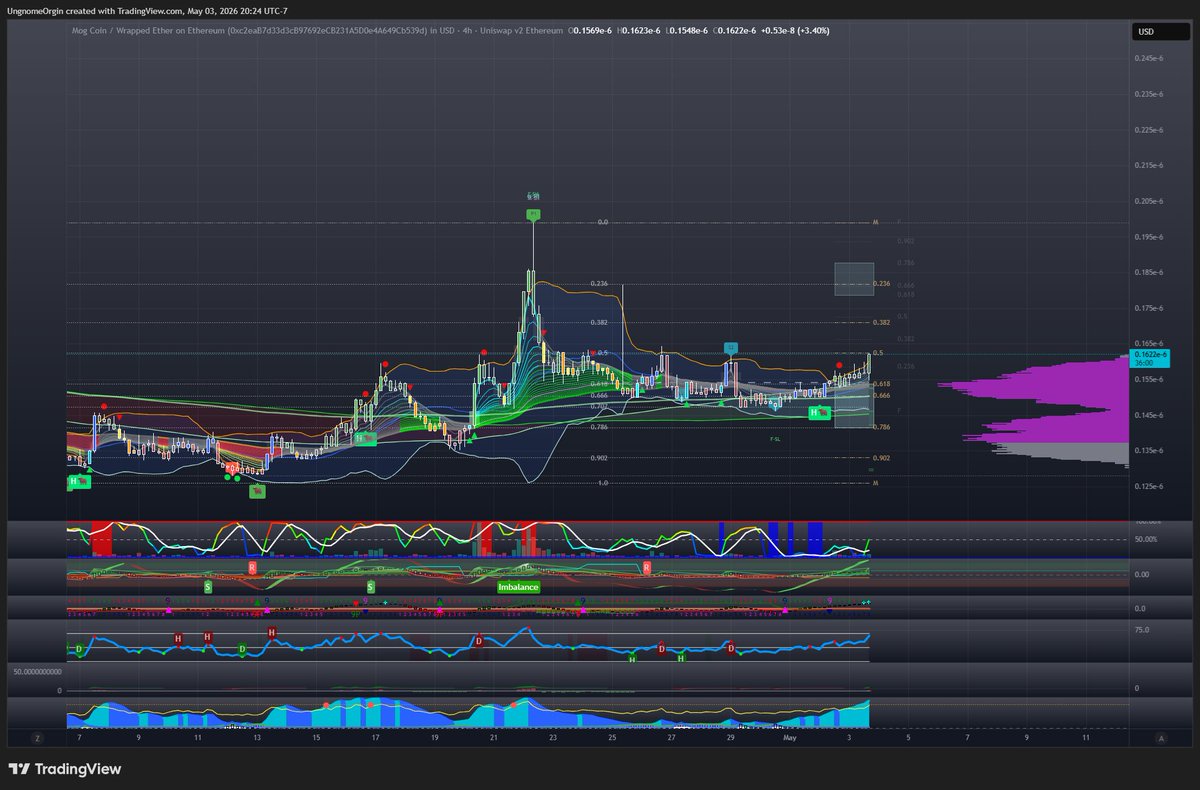
Task: Open the TradingView logo link
Action: click(x=65, y=769)
